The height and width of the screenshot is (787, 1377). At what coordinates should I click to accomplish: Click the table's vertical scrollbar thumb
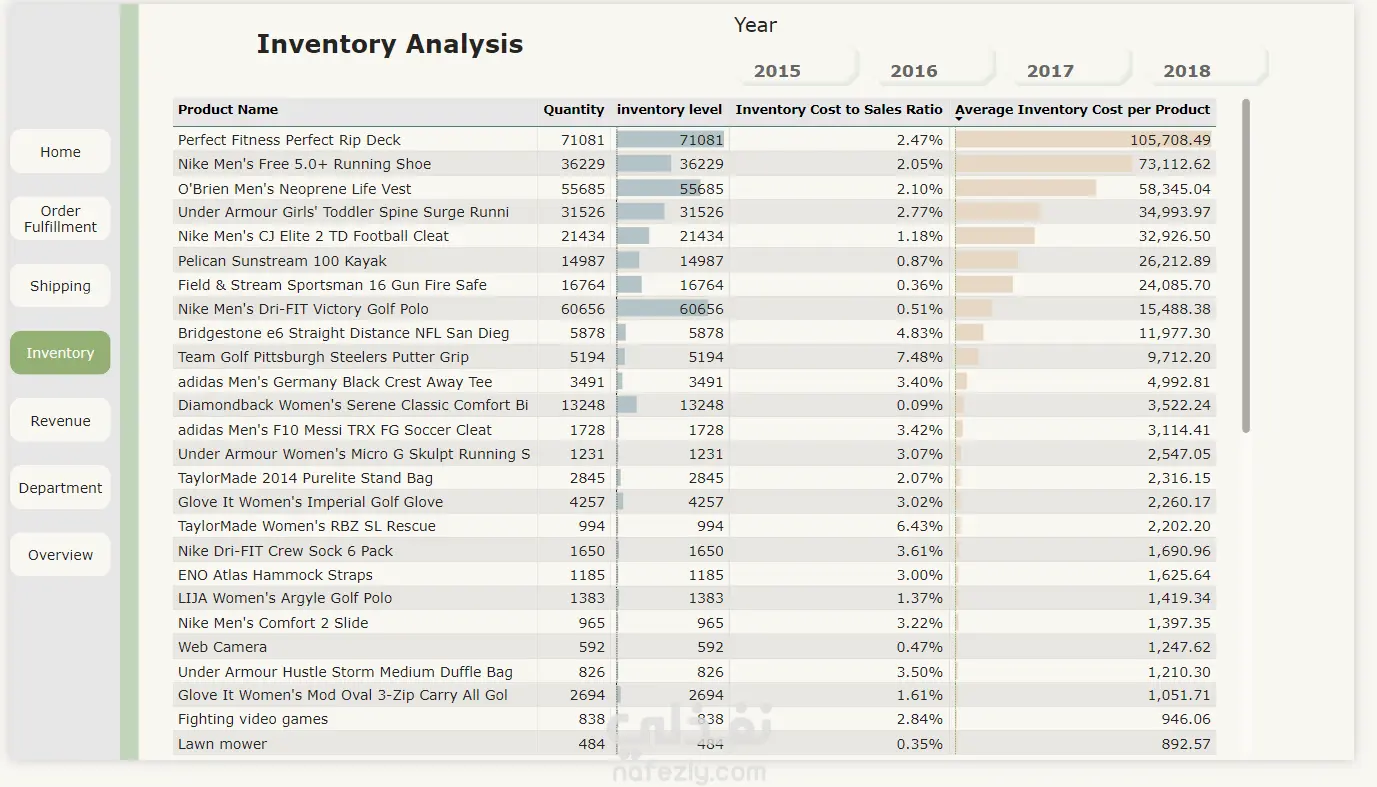(1246, 266)
